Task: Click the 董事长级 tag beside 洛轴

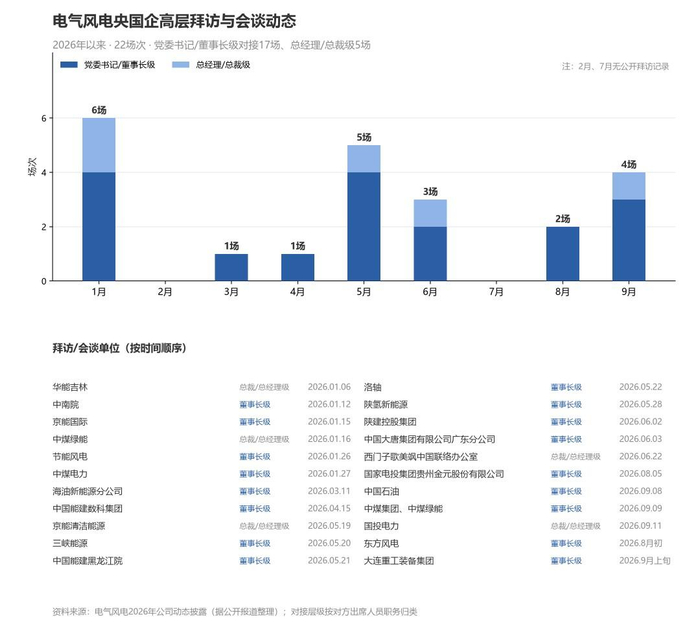Action: click(566, 388)
